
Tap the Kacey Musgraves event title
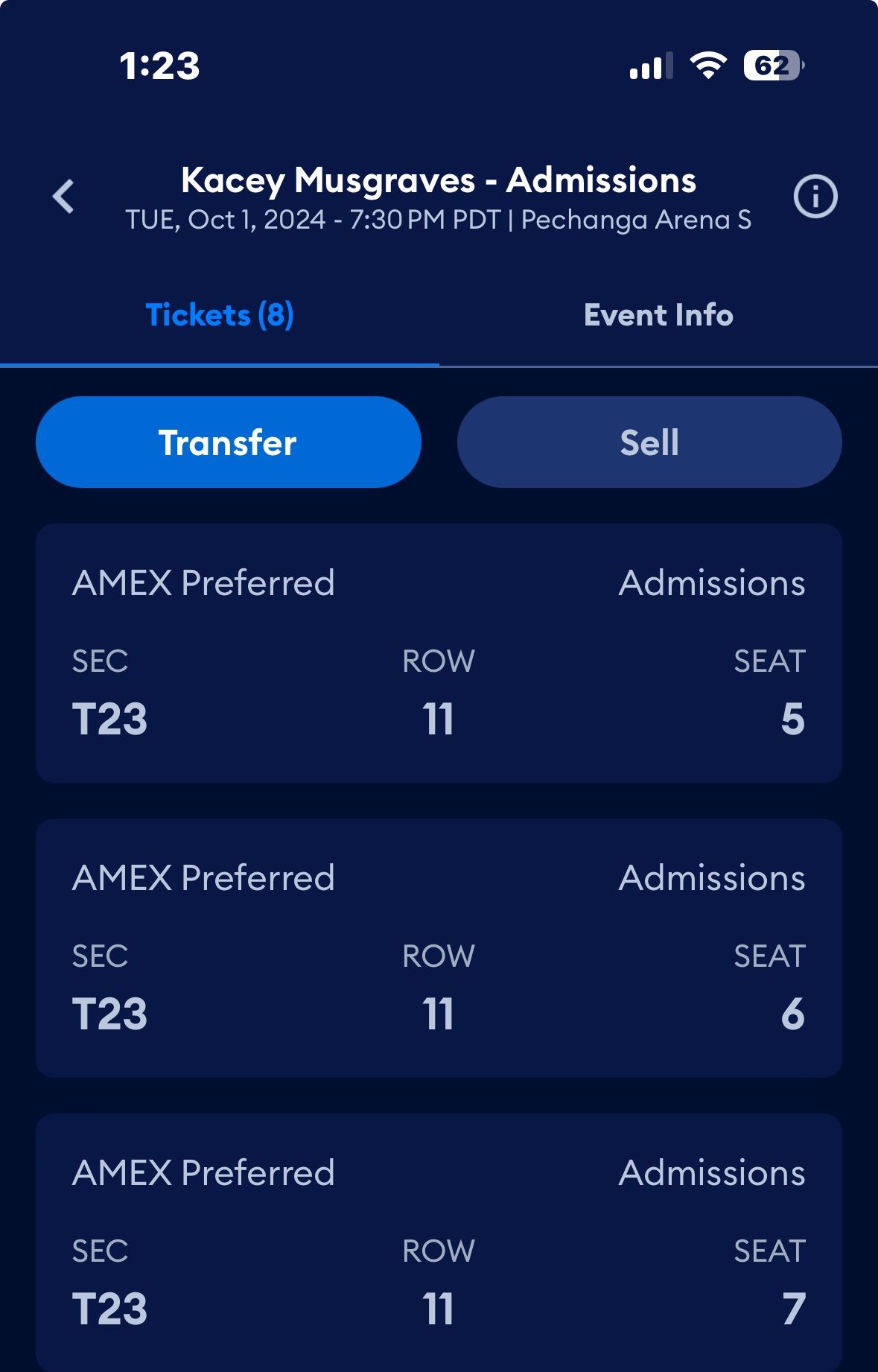click(x=439, y=180)
